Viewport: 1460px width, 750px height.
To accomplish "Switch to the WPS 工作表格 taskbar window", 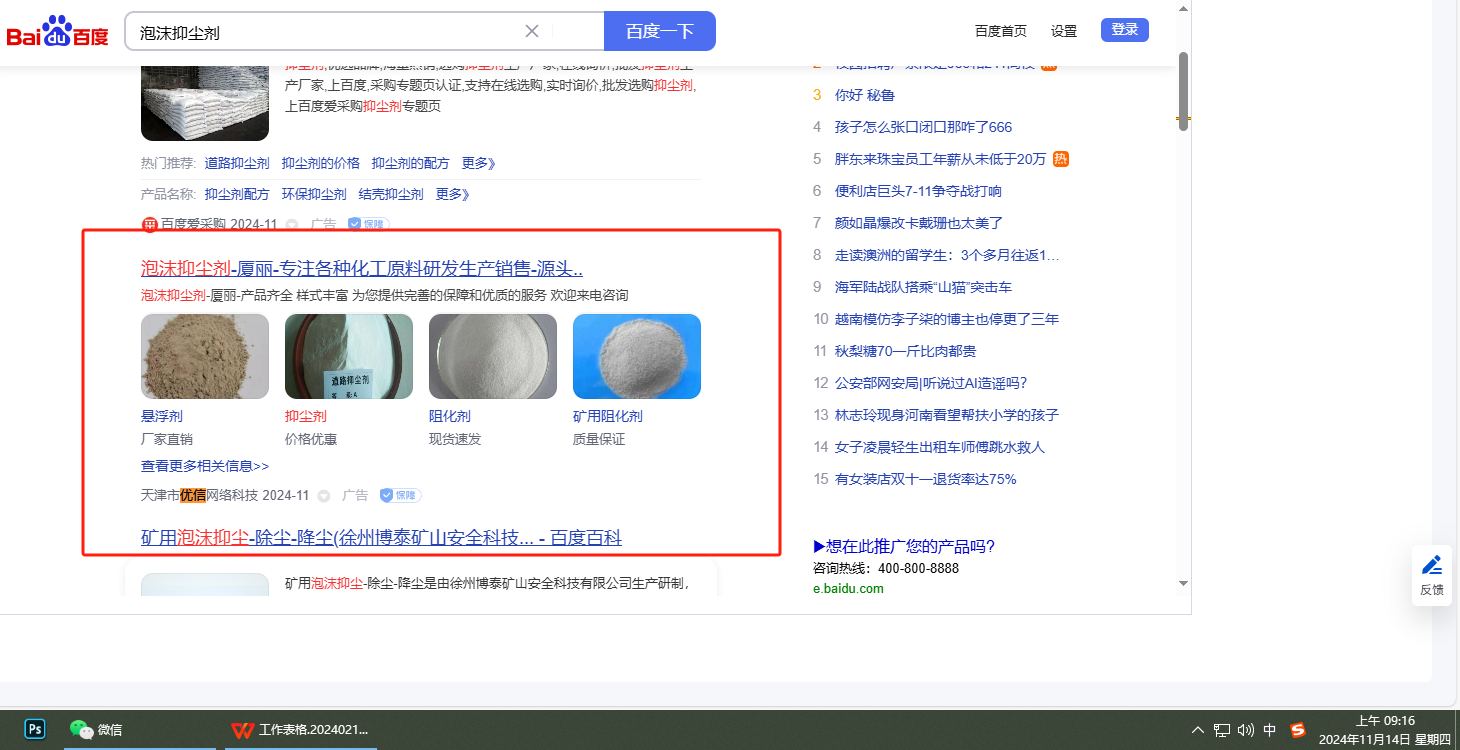I will click(301, 730).
